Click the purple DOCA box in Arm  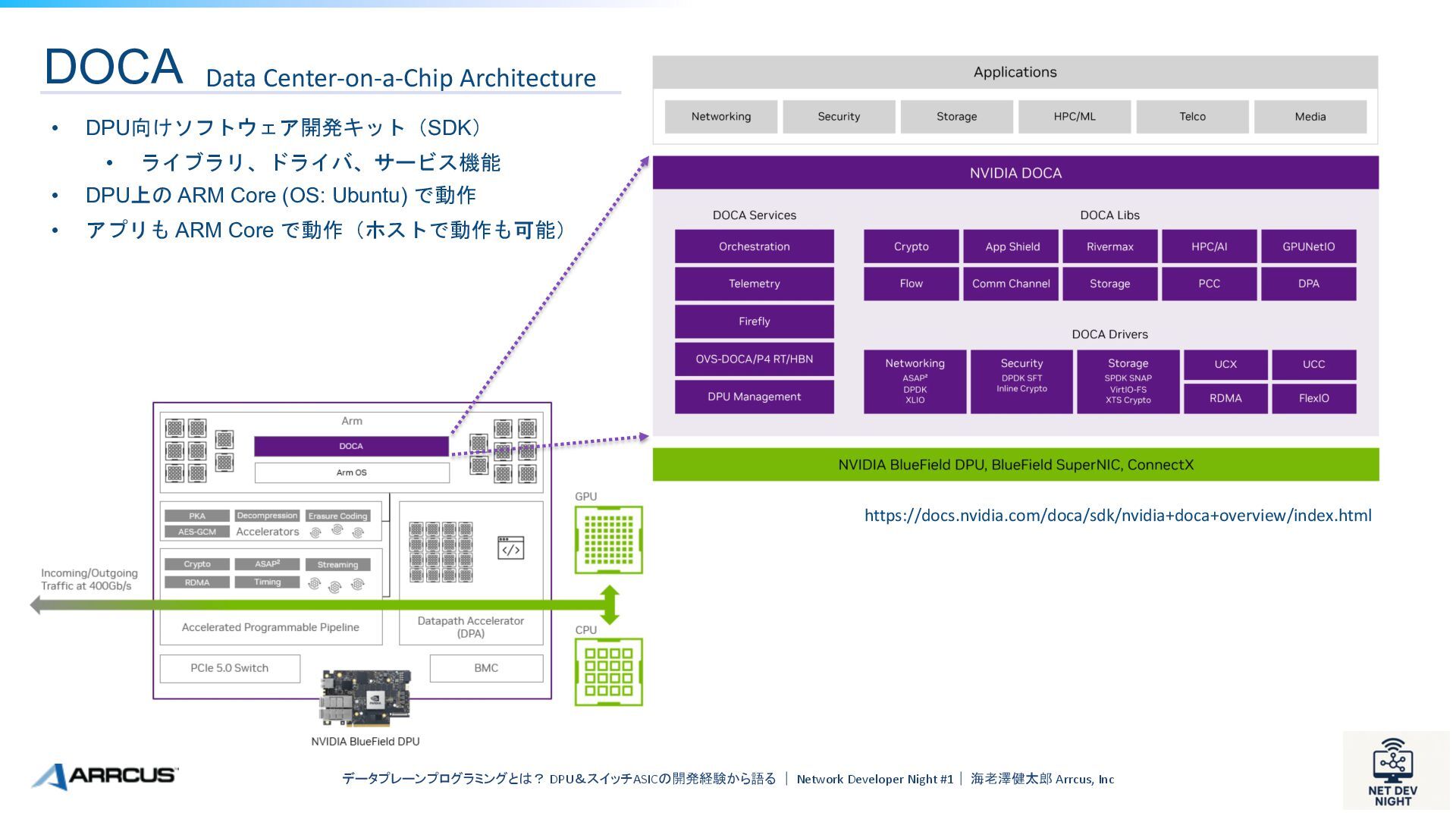click(351, 446)
